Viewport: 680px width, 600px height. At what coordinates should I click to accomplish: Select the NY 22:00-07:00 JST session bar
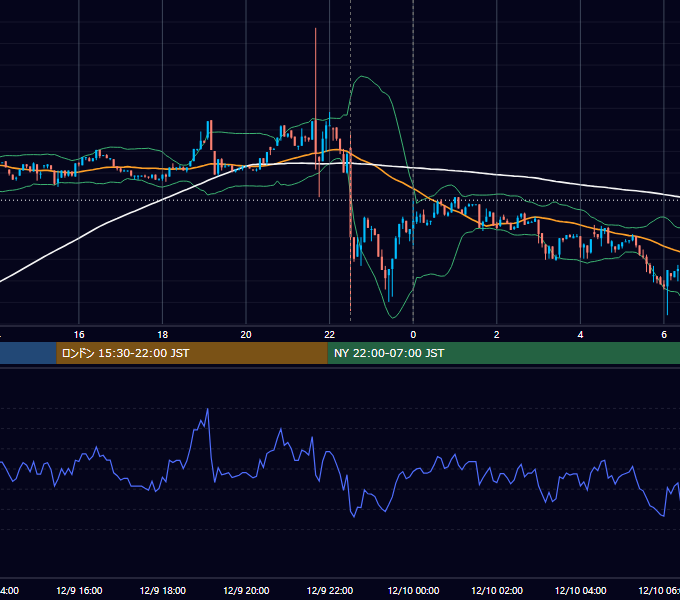503,353
